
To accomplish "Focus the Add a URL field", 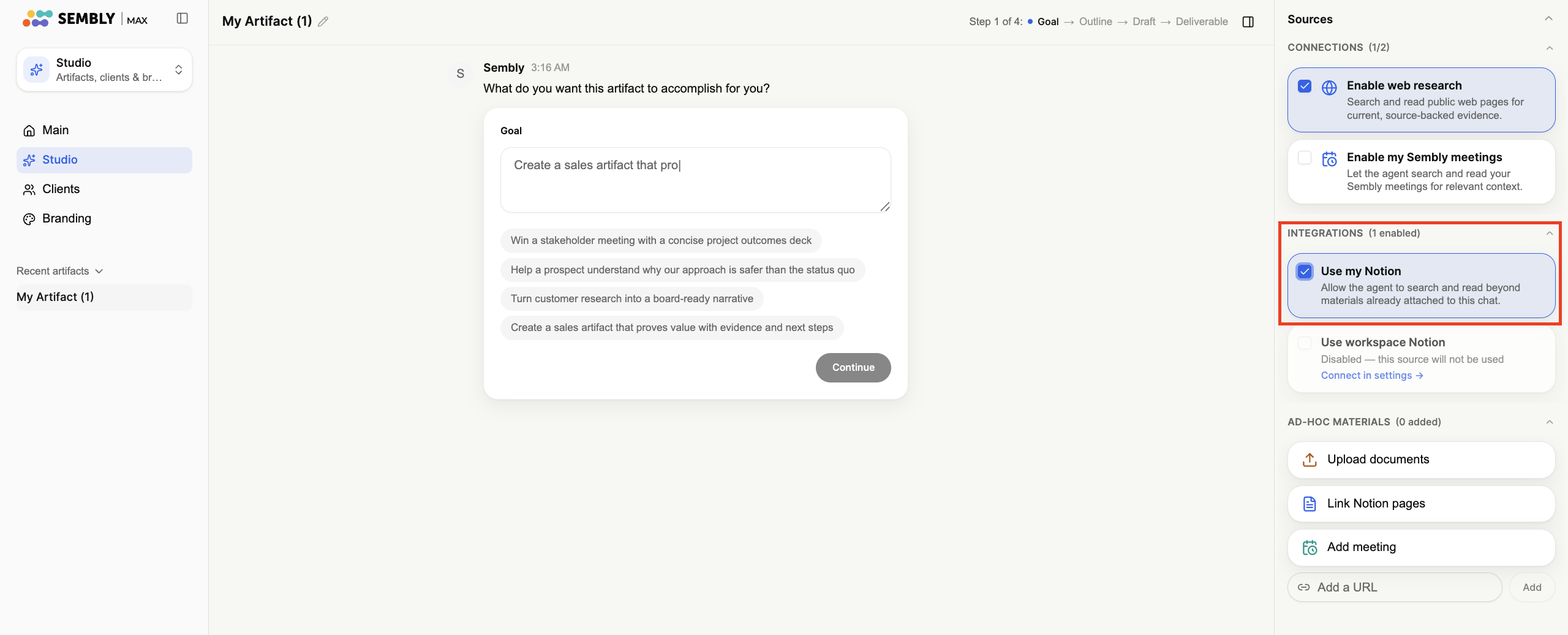I will coord(1395,588).
